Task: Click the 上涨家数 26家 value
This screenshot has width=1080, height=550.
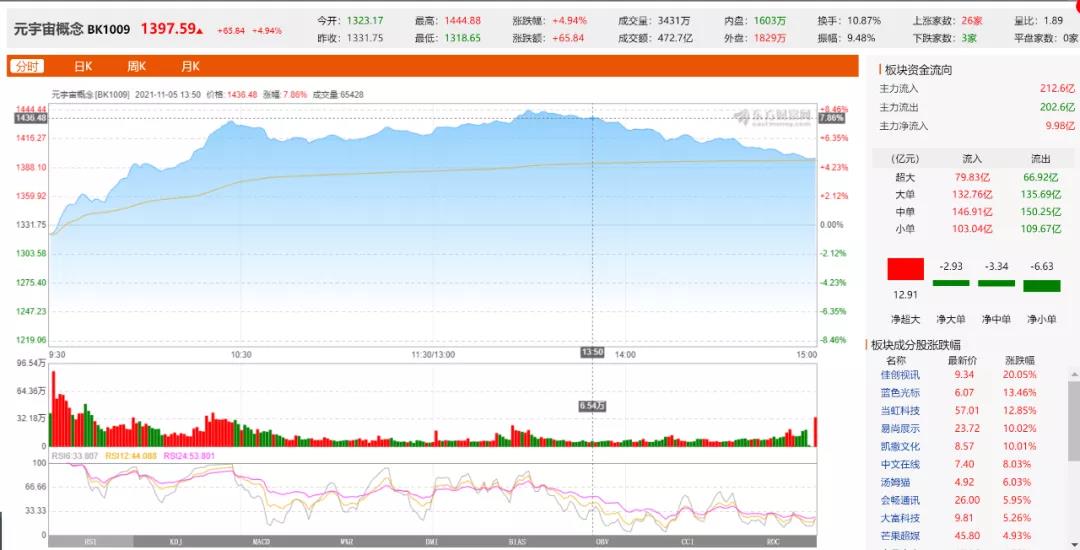Action: coord(972,21)
